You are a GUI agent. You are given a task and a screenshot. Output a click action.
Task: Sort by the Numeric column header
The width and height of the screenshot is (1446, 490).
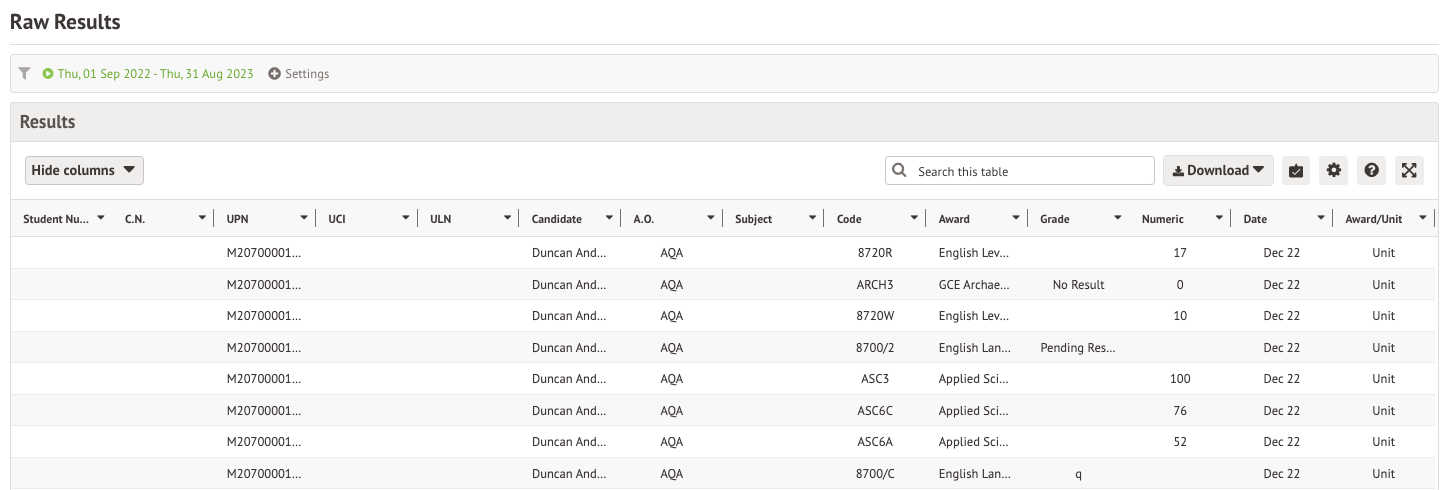(x=1162, y=219)
